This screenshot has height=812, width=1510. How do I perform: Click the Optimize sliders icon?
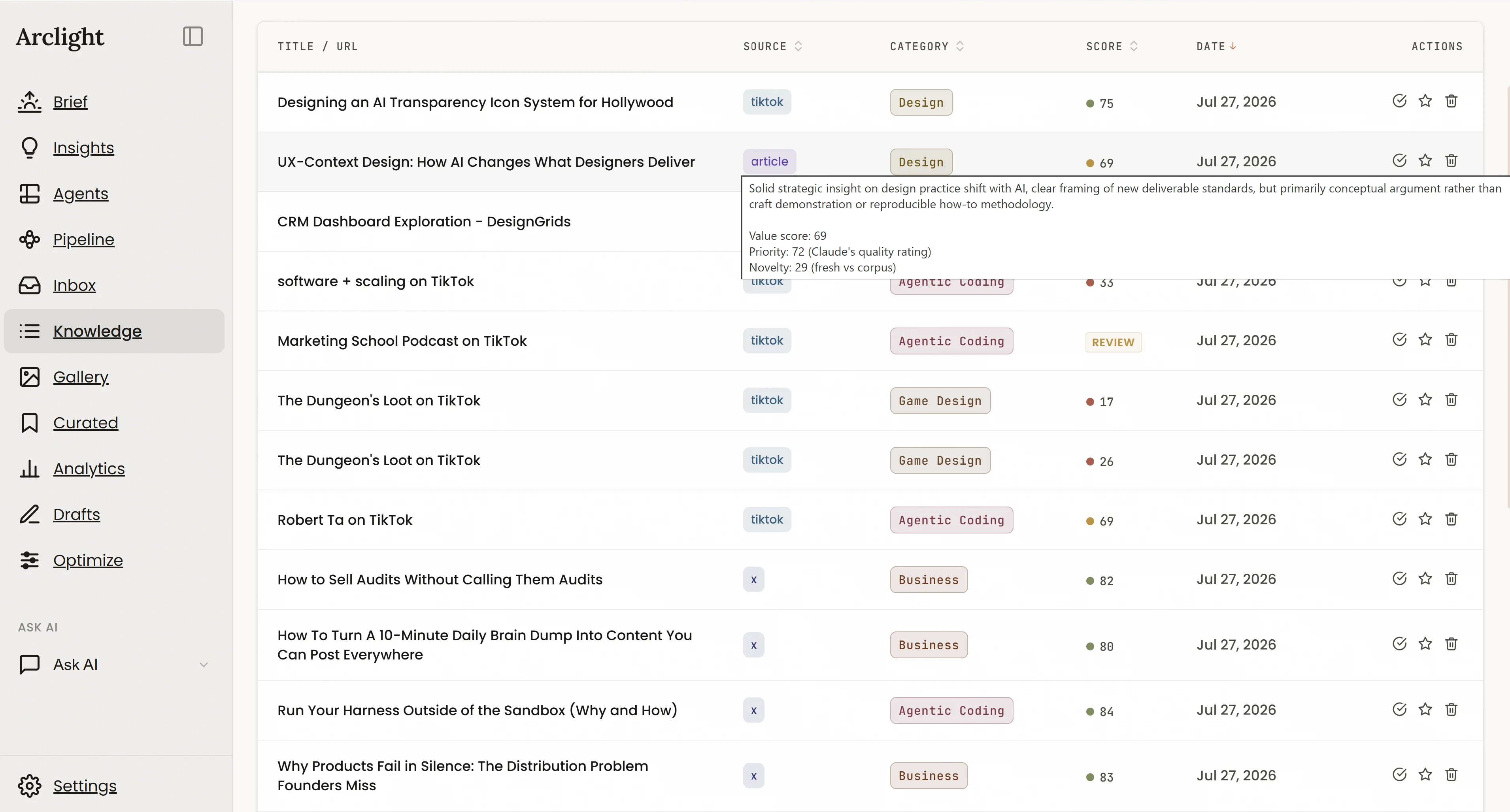tap(29, 560)
